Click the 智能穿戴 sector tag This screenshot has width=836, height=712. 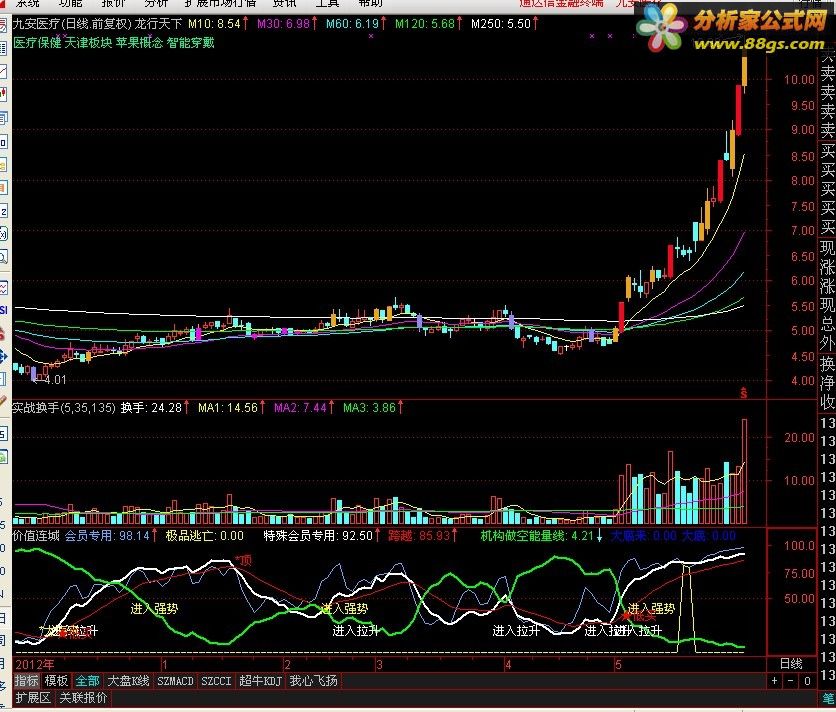point(191,43)
